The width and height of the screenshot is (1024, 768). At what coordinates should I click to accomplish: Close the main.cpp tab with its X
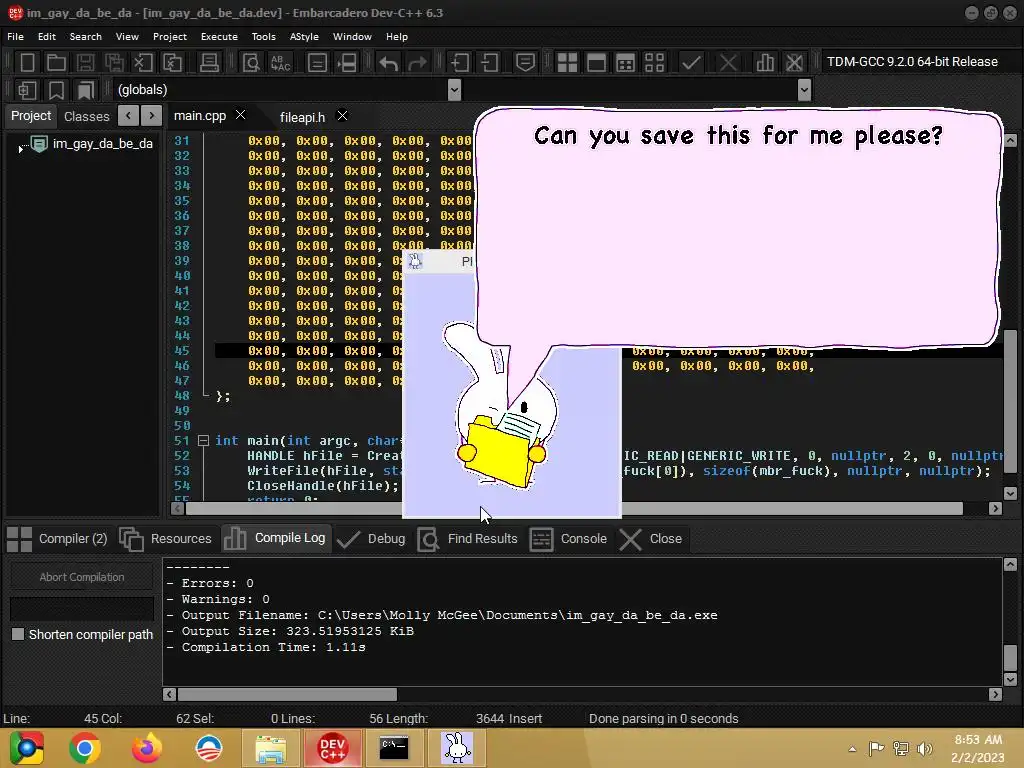click(240, 115)
